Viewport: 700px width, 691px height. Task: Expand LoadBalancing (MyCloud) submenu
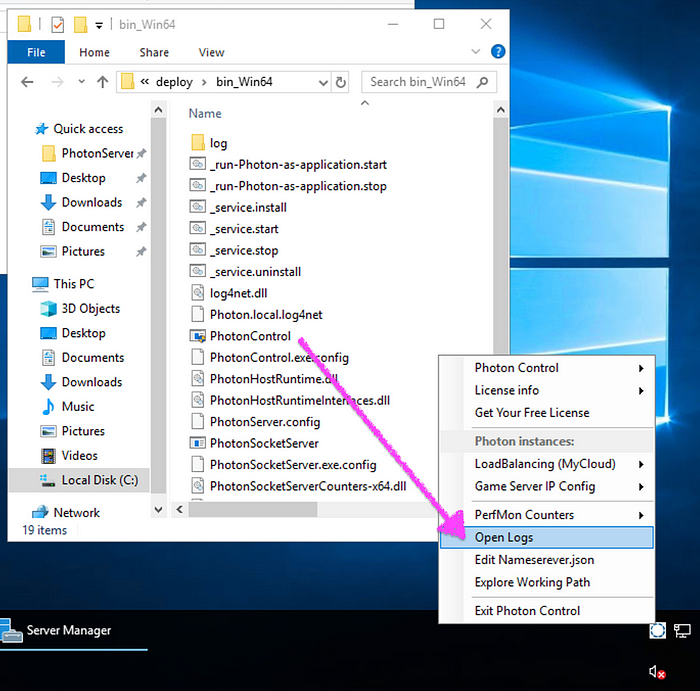tap(641, 464)
